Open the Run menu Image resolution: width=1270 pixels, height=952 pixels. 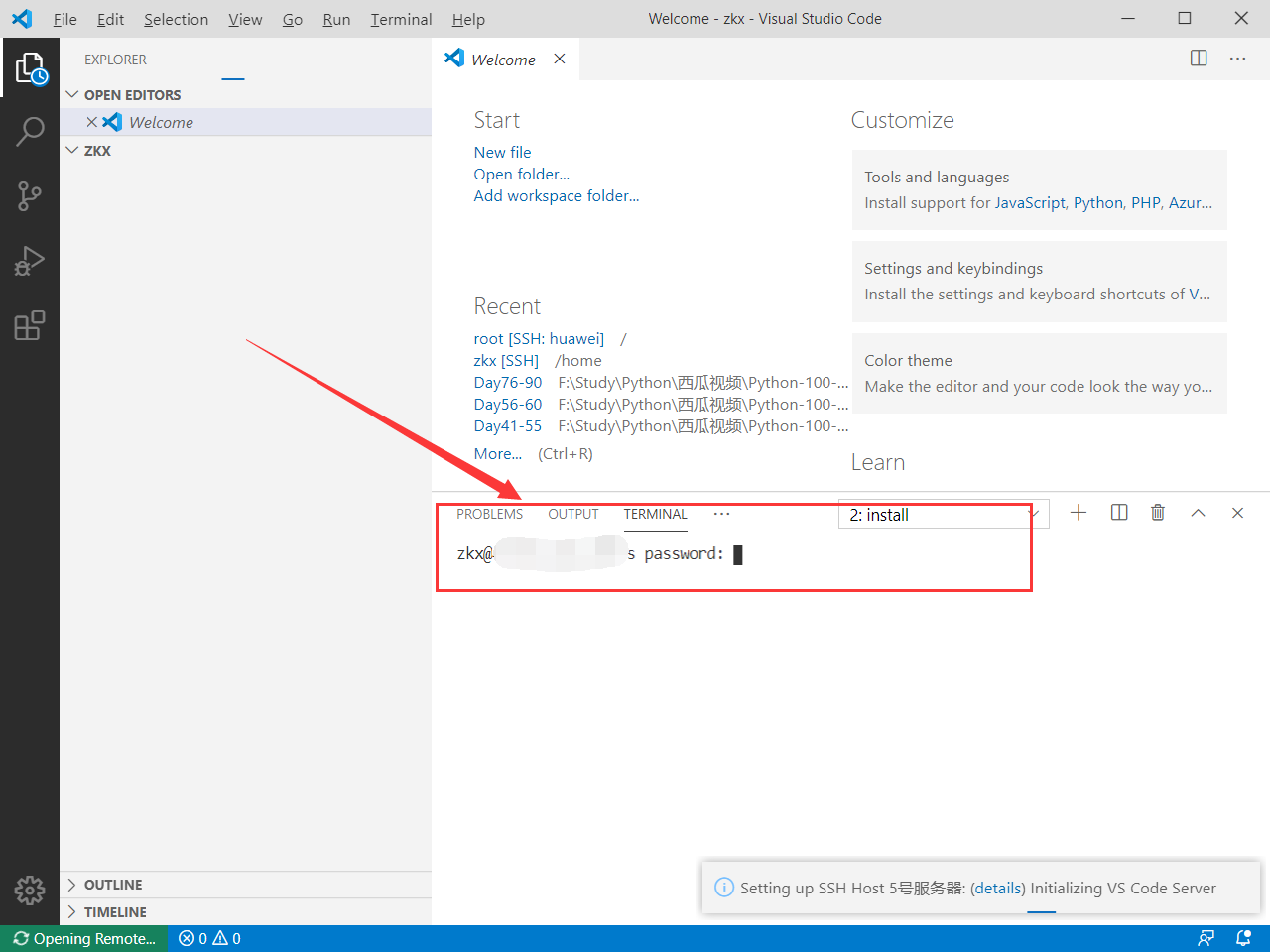pos(336,19)
